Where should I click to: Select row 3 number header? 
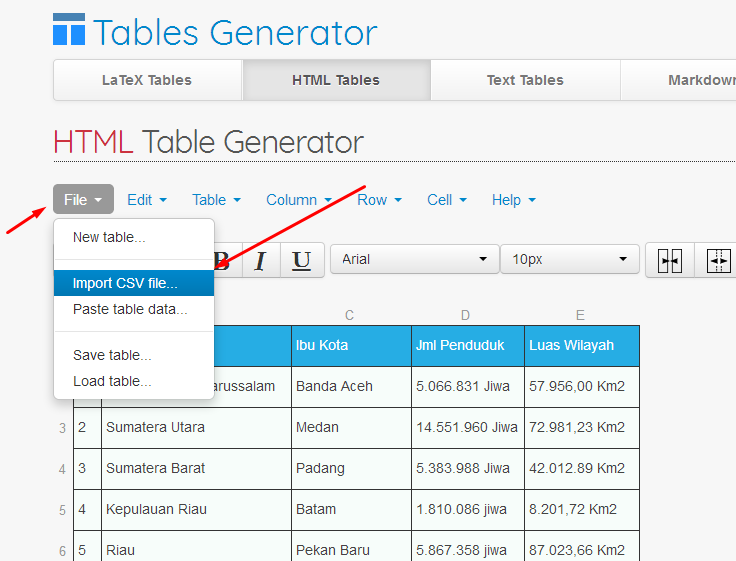pyautogui.click(x=62, y=428)
